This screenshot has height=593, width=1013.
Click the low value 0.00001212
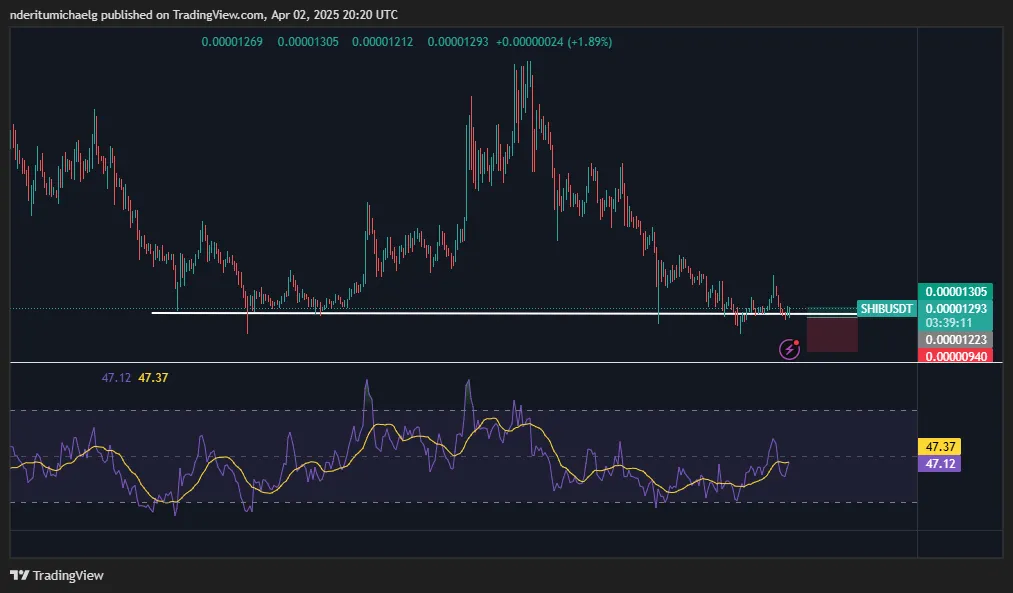coord(382,42)
